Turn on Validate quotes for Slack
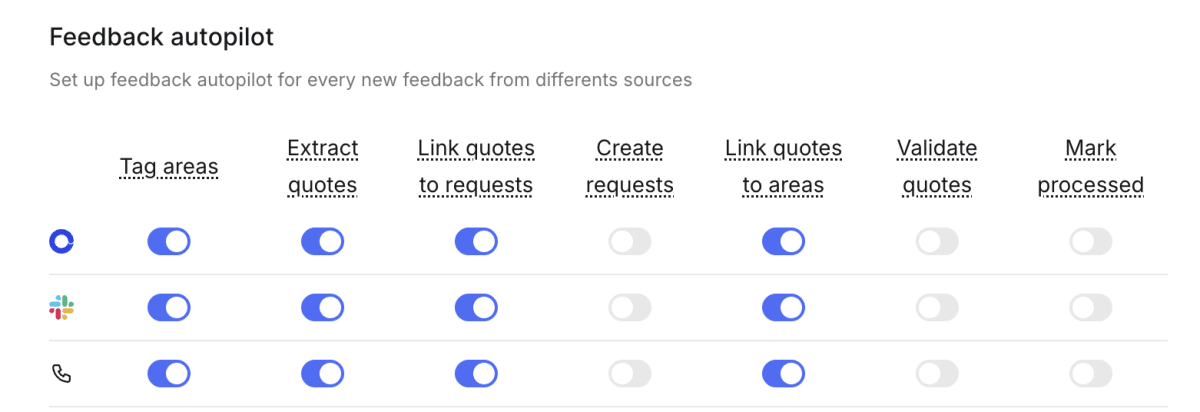The width and height of the screenshot is (1200, 412). [937, 307]
